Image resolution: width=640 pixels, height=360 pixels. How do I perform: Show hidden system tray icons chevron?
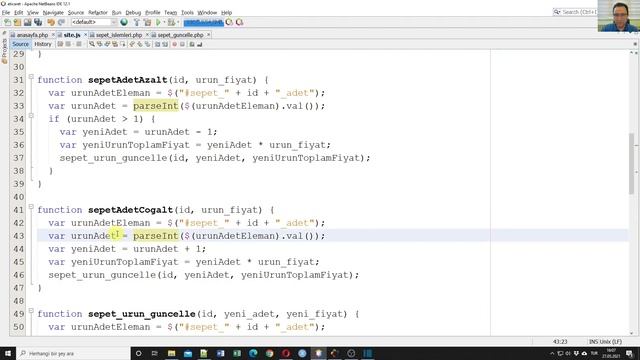(x=552, y=353)
